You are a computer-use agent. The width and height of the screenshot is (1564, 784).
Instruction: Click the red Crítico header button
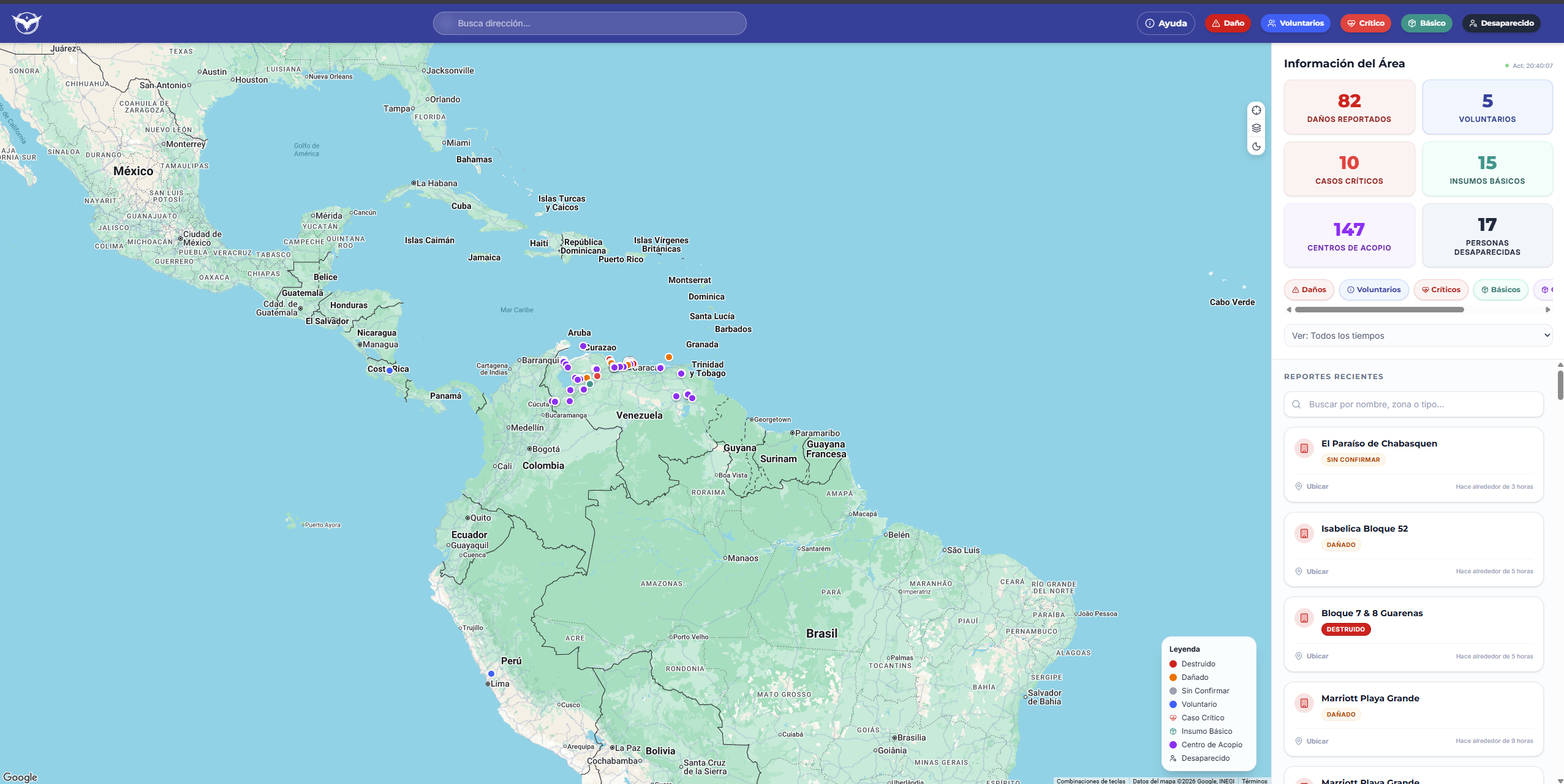1366,23
